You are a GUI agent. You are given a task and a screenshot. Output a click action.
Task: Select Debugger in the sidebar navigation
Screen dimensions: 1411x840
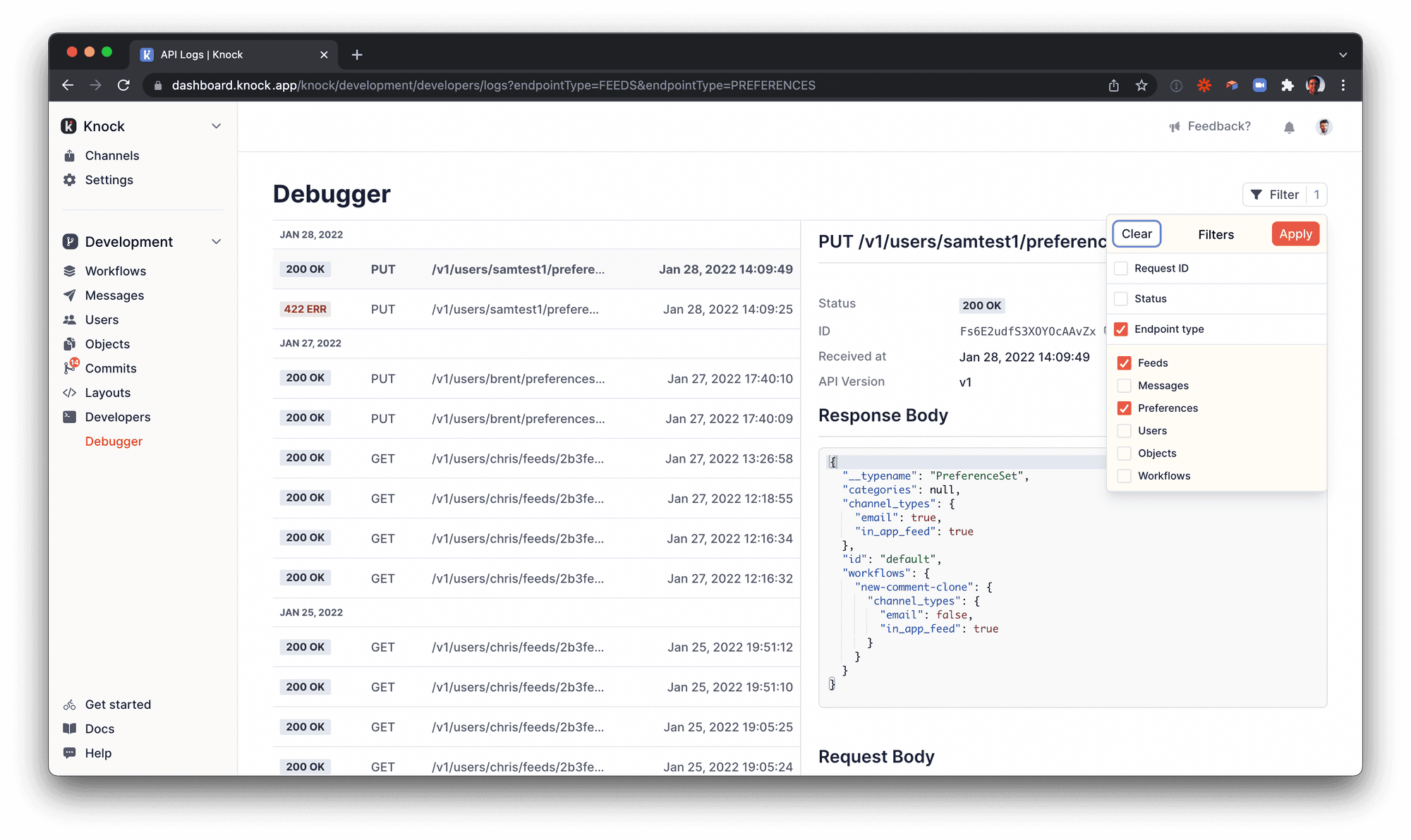[x=114, y=441]
